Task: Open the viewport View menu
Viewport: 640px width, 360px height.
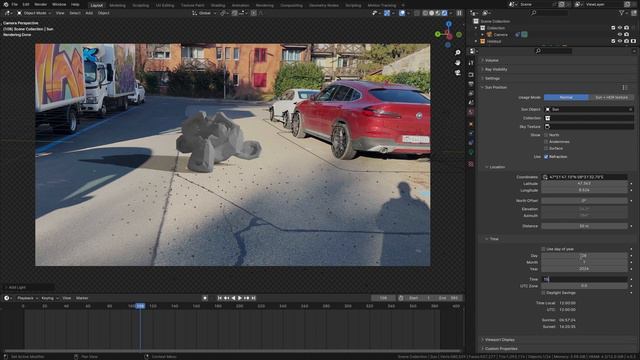Action: pyautogui.click(x=60, y=13)
